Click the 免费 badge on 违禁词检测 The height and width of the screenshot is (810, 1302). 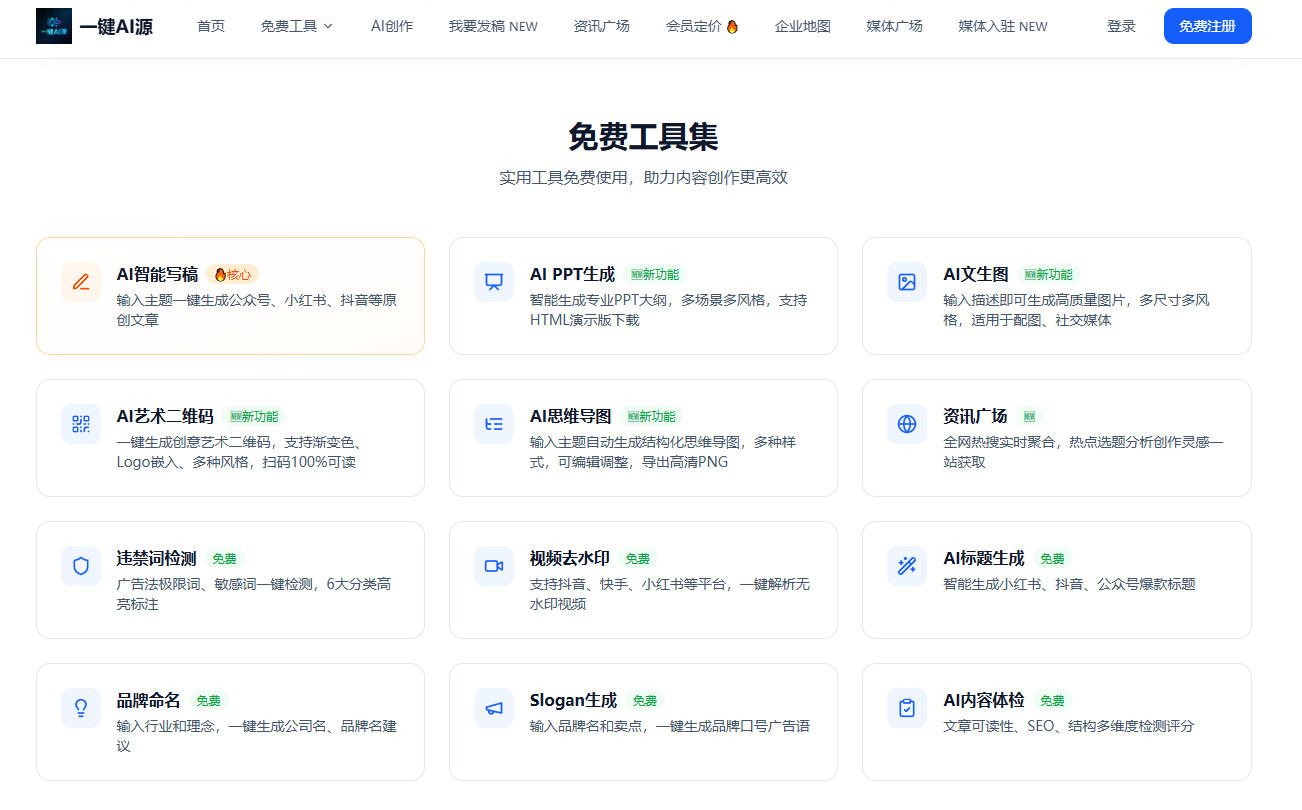[x=225, y=559]
